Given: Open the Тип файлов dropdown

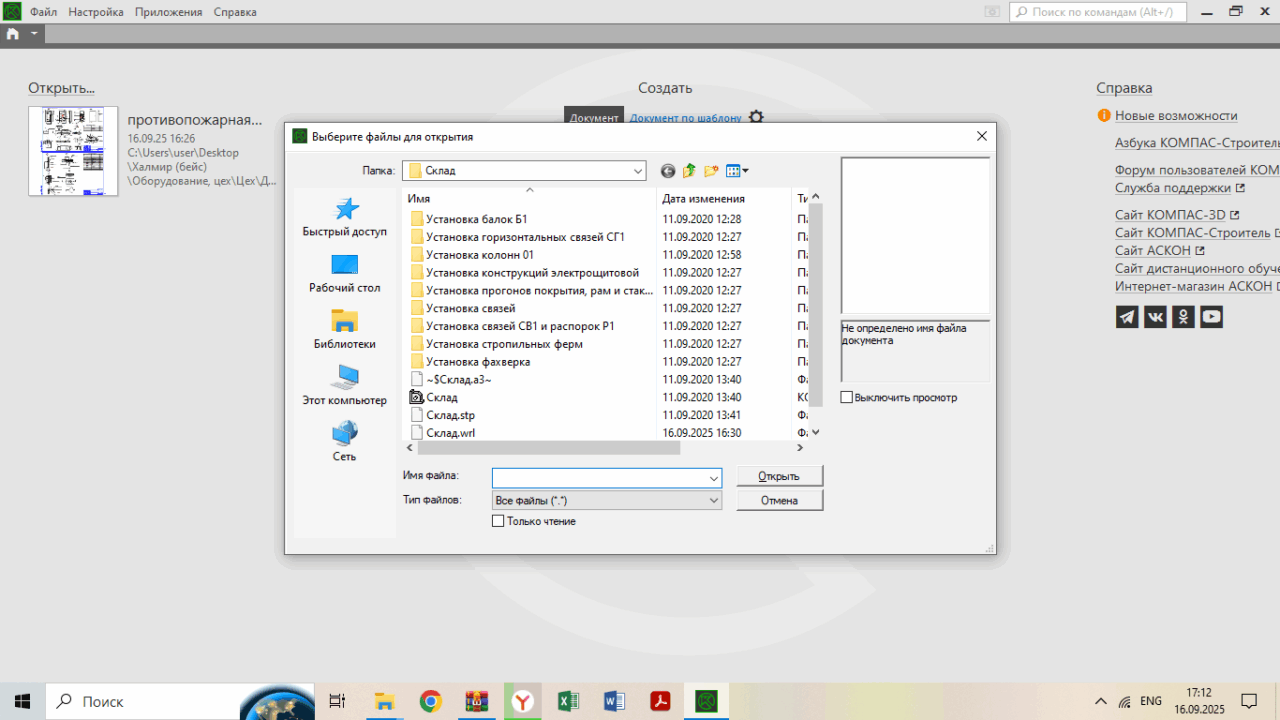Looking at the screenshot, I should pos(714,500).
